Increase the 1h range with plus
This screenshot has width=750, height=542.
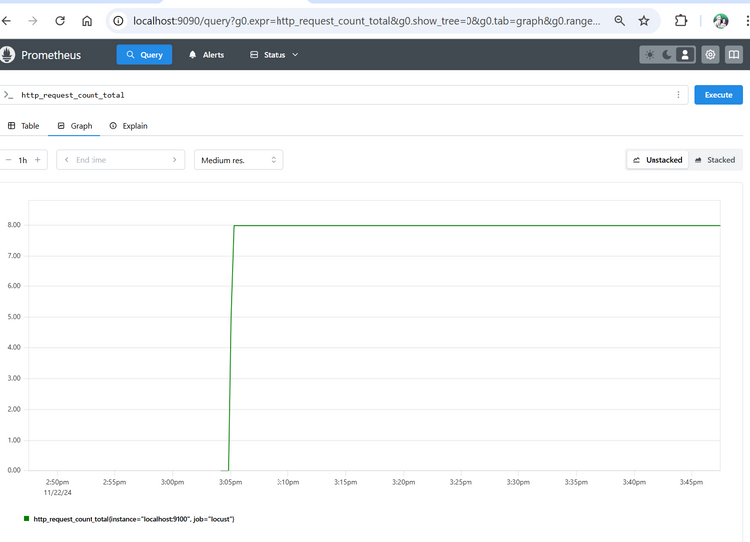coord(38,160)
